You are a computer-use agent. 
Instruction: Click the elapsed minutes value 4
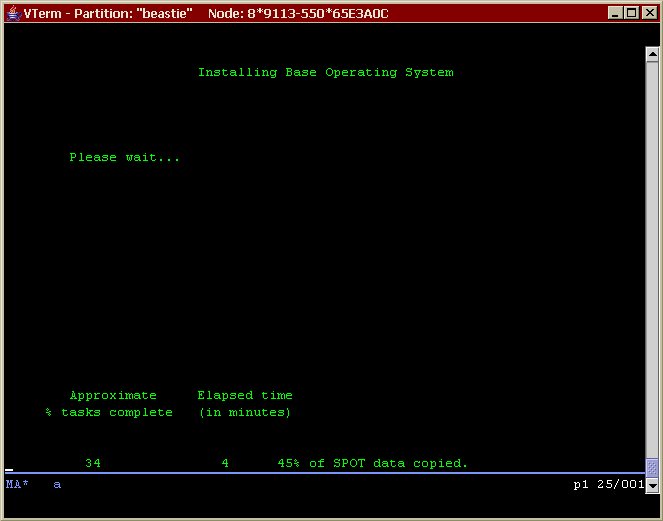coord(225,464)
